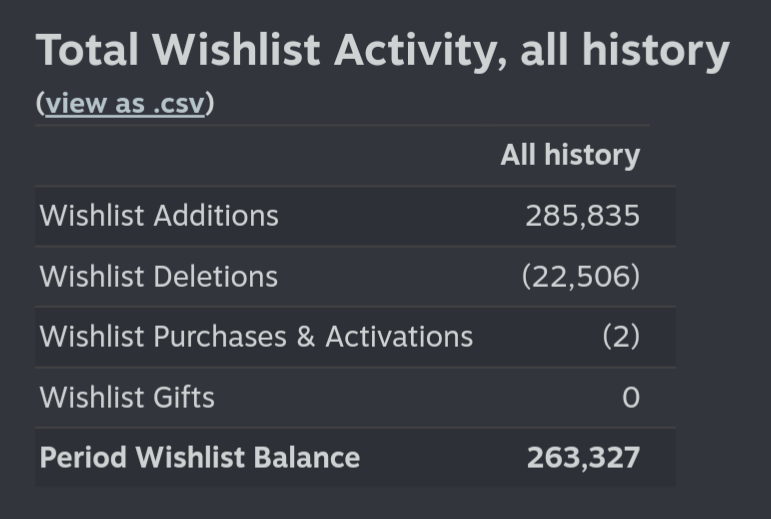Click the 263,327 balance total
771x519 pixels.
click(583, 458)
